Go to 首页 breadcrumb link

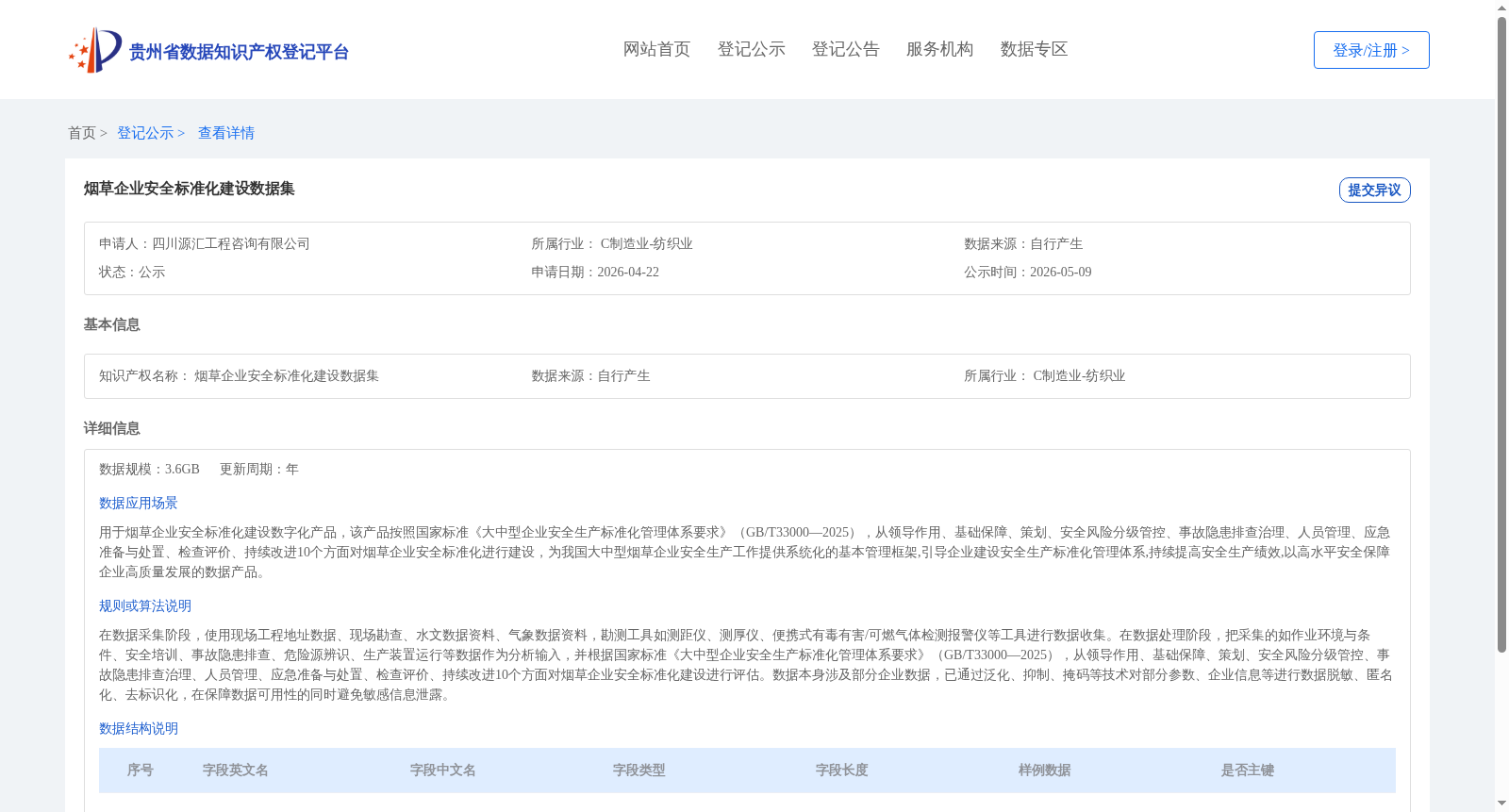(x=82, y=133)
